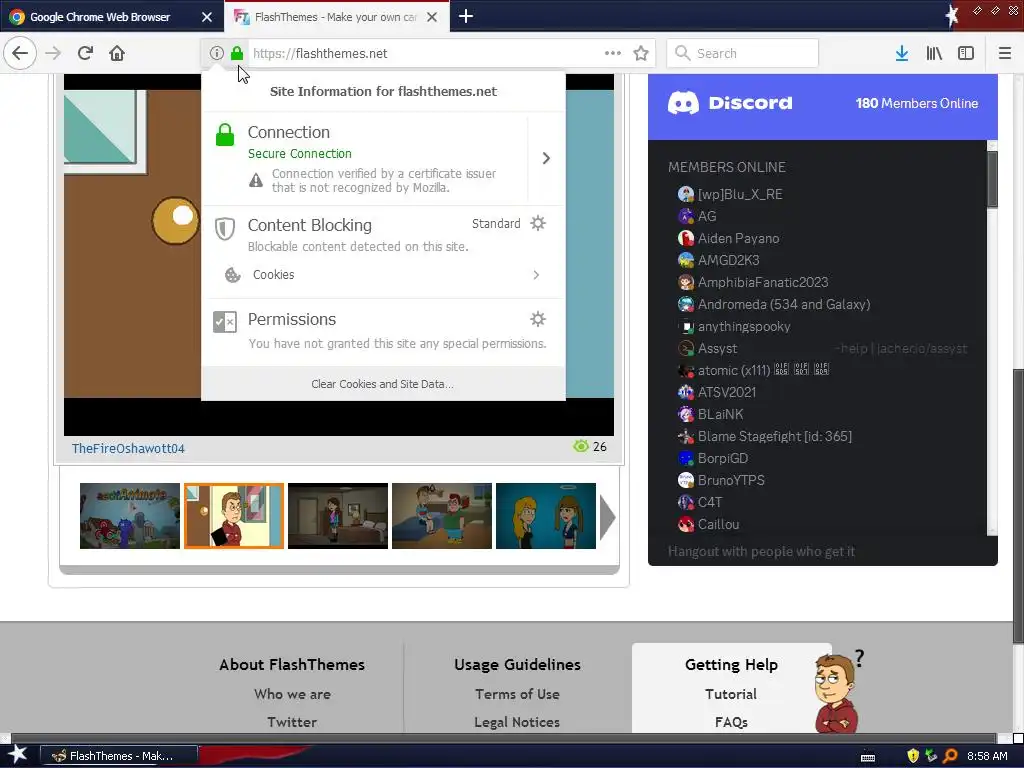1024x768 pixels.
Task: Click the page vertical scrollbar
Action: coord(1018,506)
